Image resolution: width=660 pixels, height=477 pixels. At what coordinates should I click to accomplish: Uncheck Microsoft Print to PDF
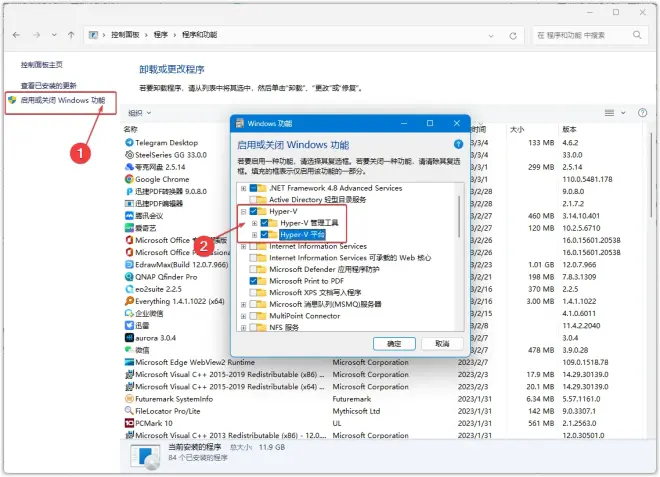click(253, 281)
